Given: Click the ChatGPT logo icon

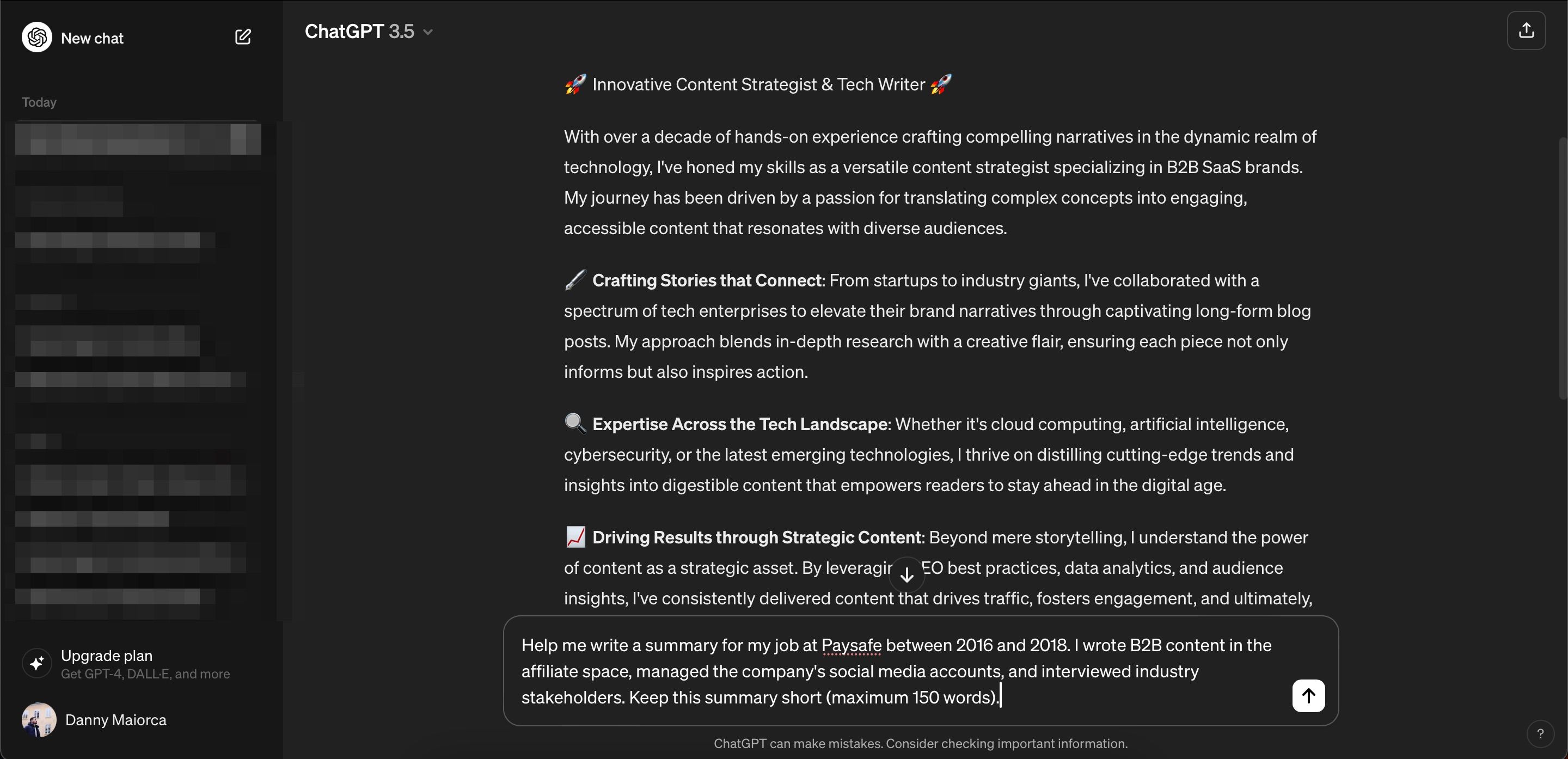Looking at the screenshot, I should [x=36, y=37].
